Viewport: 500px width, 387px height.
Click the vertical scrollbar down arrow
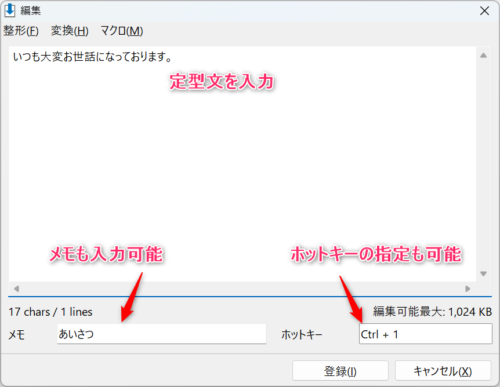pos(483,274)
